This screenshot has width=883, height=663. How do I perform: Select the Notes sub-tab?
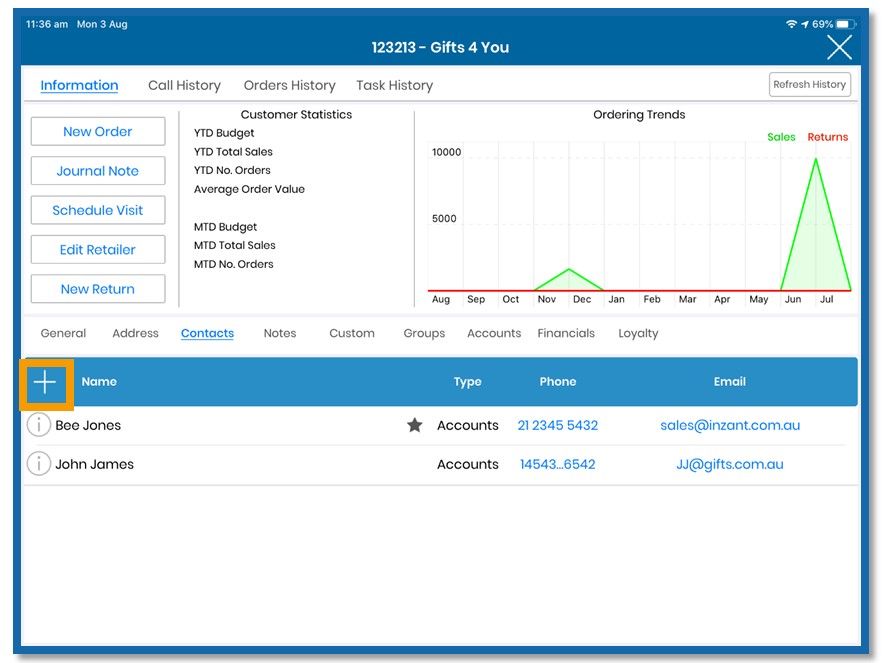(280, 333)
